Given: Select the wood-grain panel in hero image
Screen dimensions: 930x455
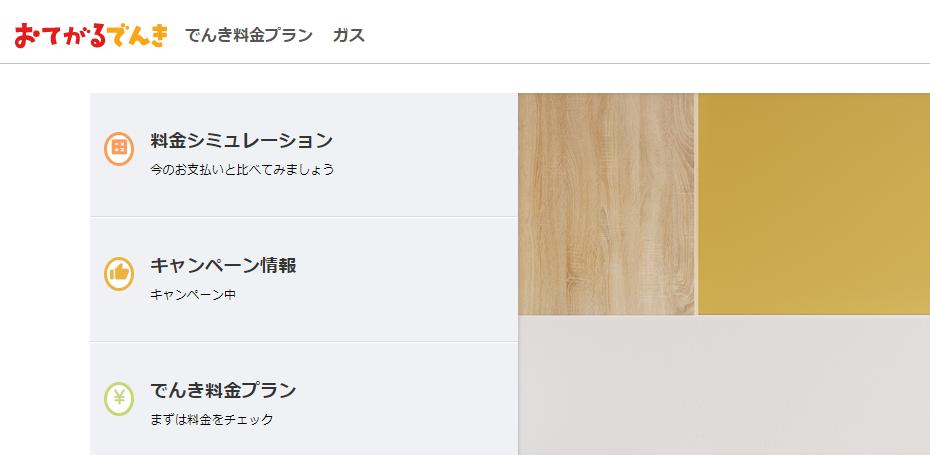Looking at the screenshot, I should click(606, 203).
